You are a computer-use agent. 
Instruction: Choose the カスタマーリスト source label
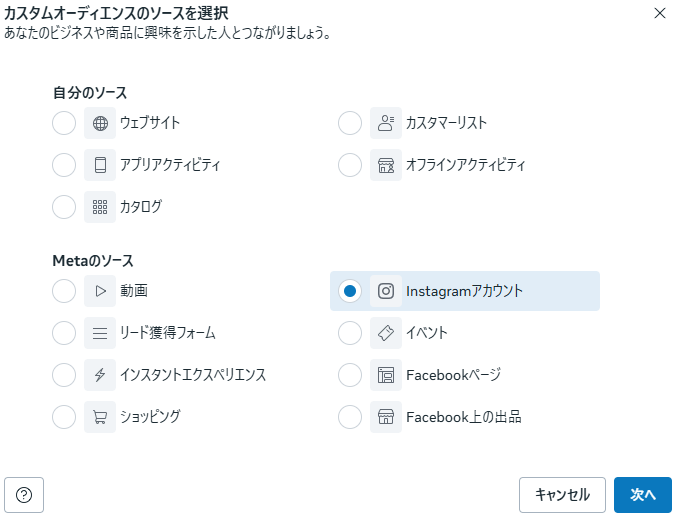(x=446, y=123)
